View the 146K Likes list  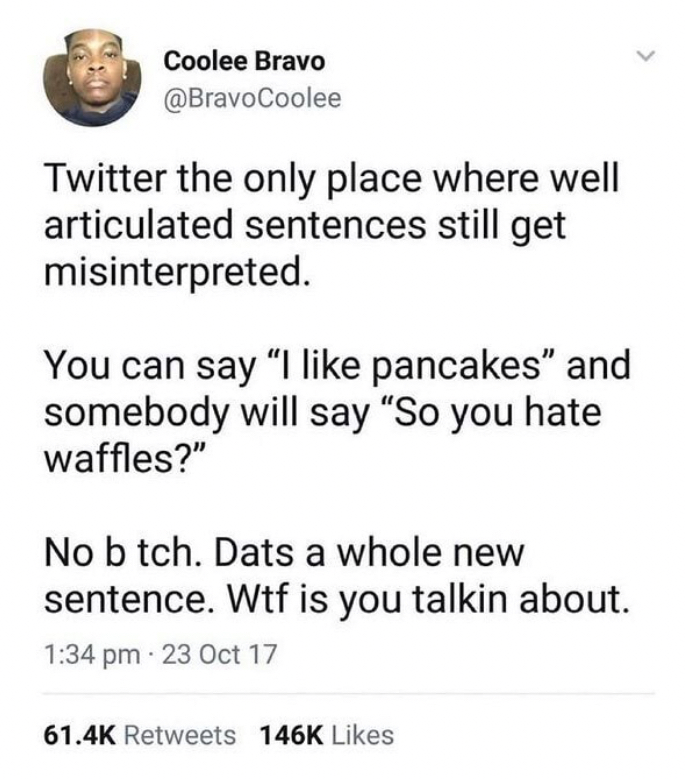tap(326, 736)
